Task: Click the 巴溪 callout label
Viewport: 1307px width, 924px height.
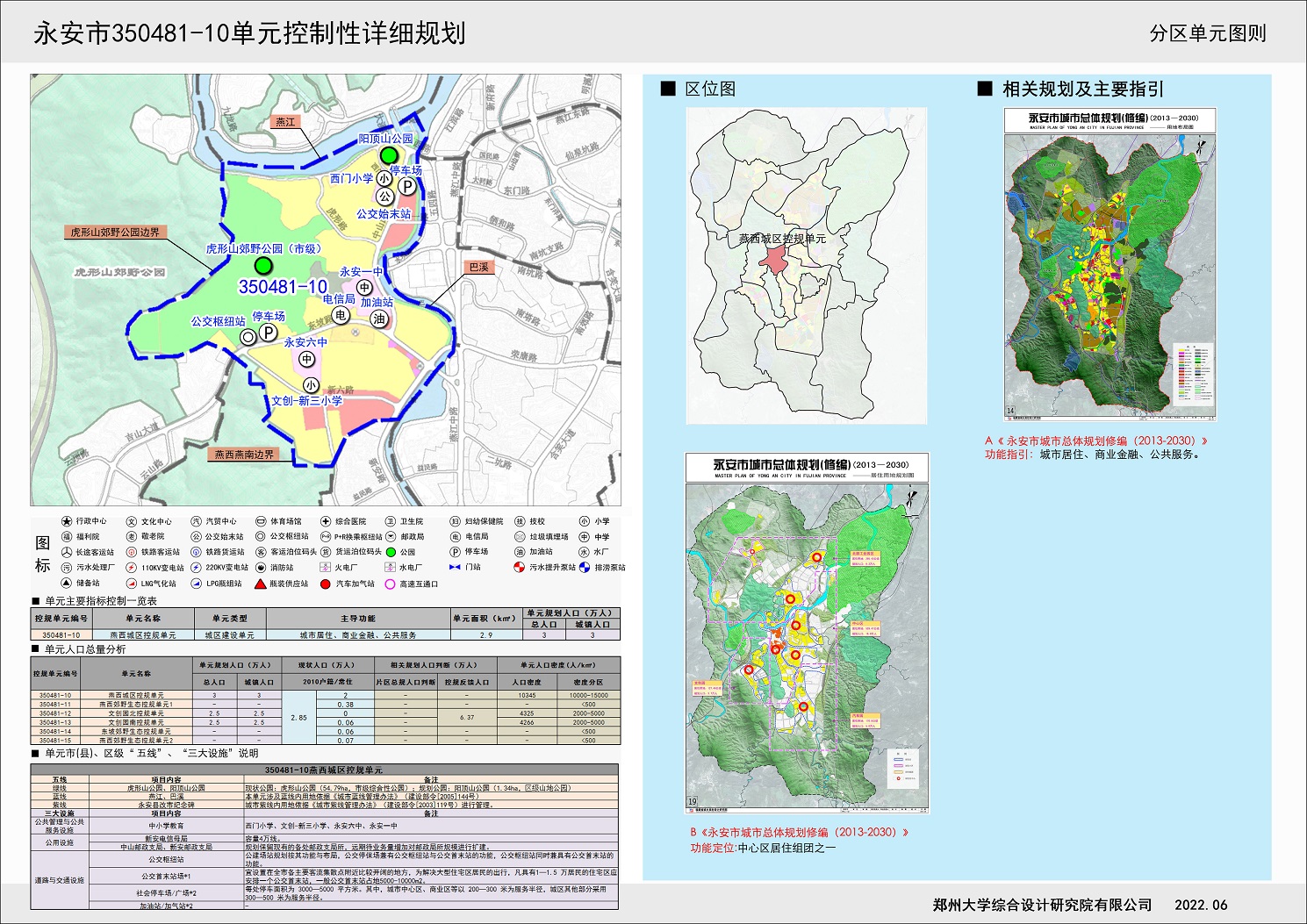Action: (478, 267)
